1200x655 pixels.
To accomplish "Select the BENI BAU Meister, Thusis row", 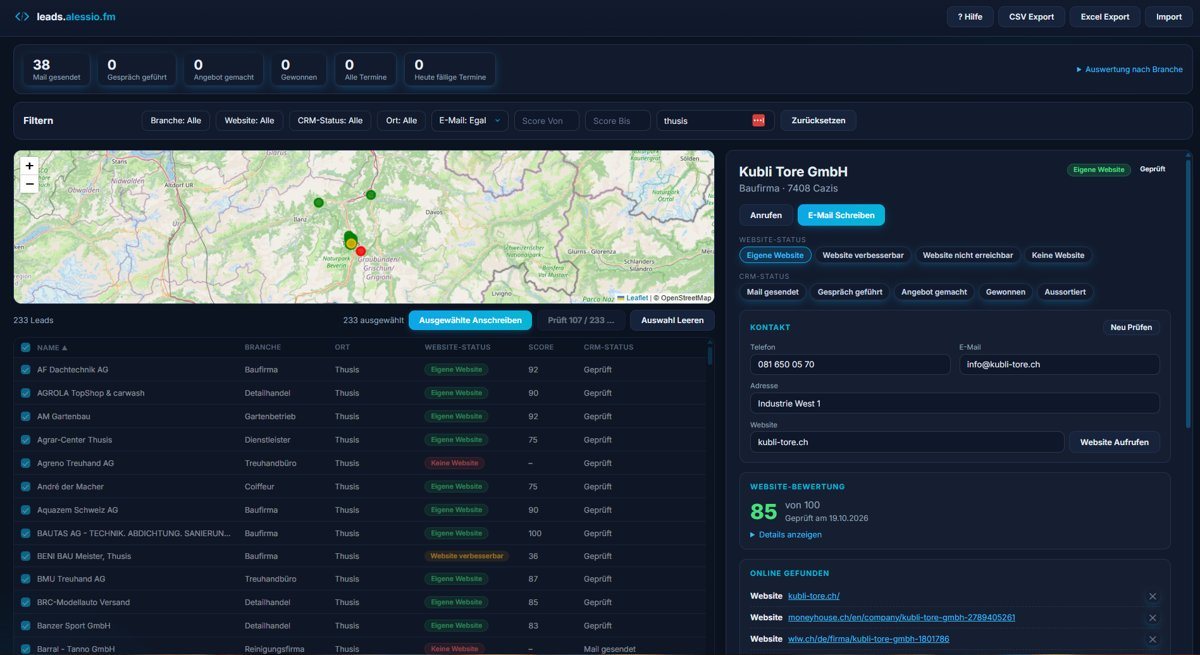I will click(x=361, y=556).
